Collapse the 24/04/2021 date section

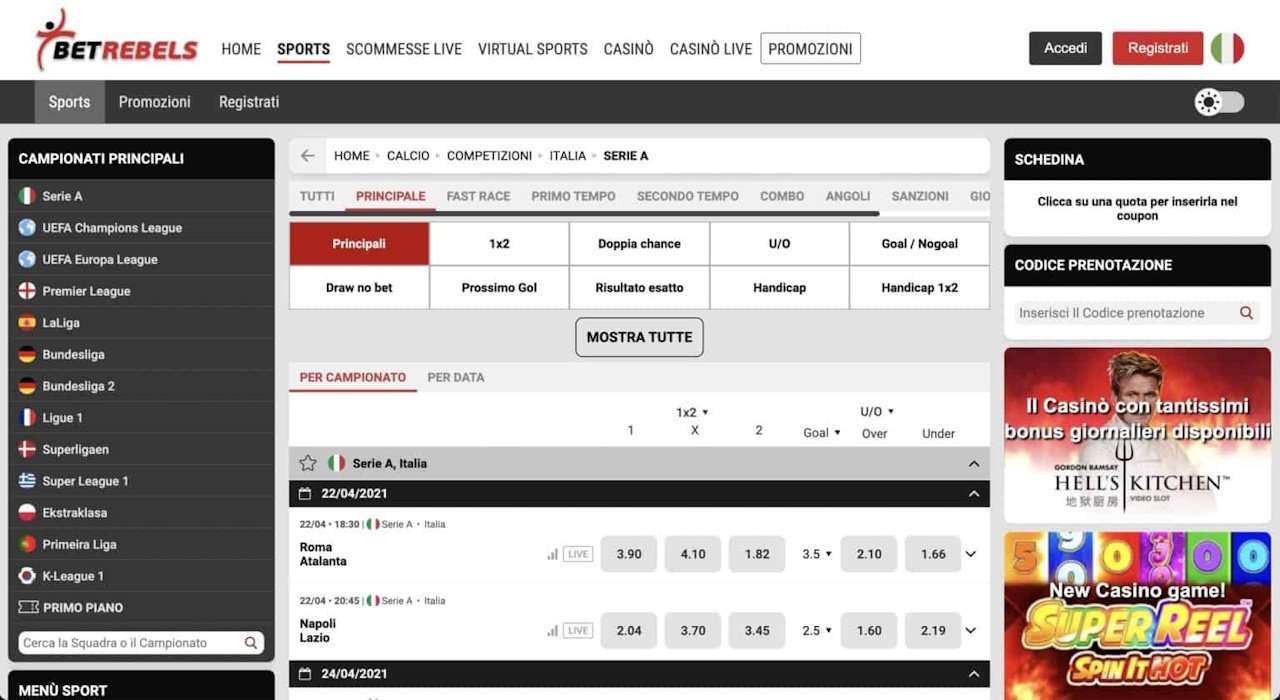(x=974, y=674)
